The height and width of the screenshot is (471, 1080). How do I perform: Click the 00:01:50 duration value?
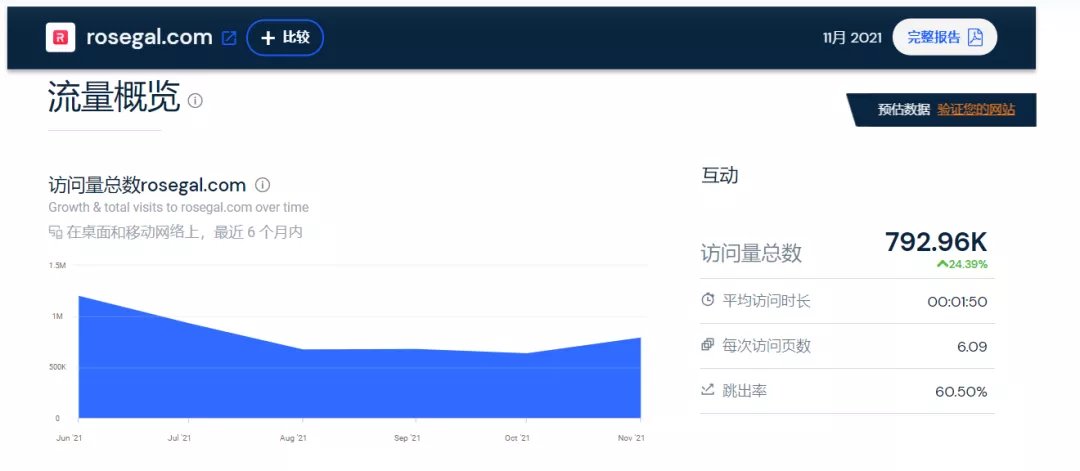(957, 302)
